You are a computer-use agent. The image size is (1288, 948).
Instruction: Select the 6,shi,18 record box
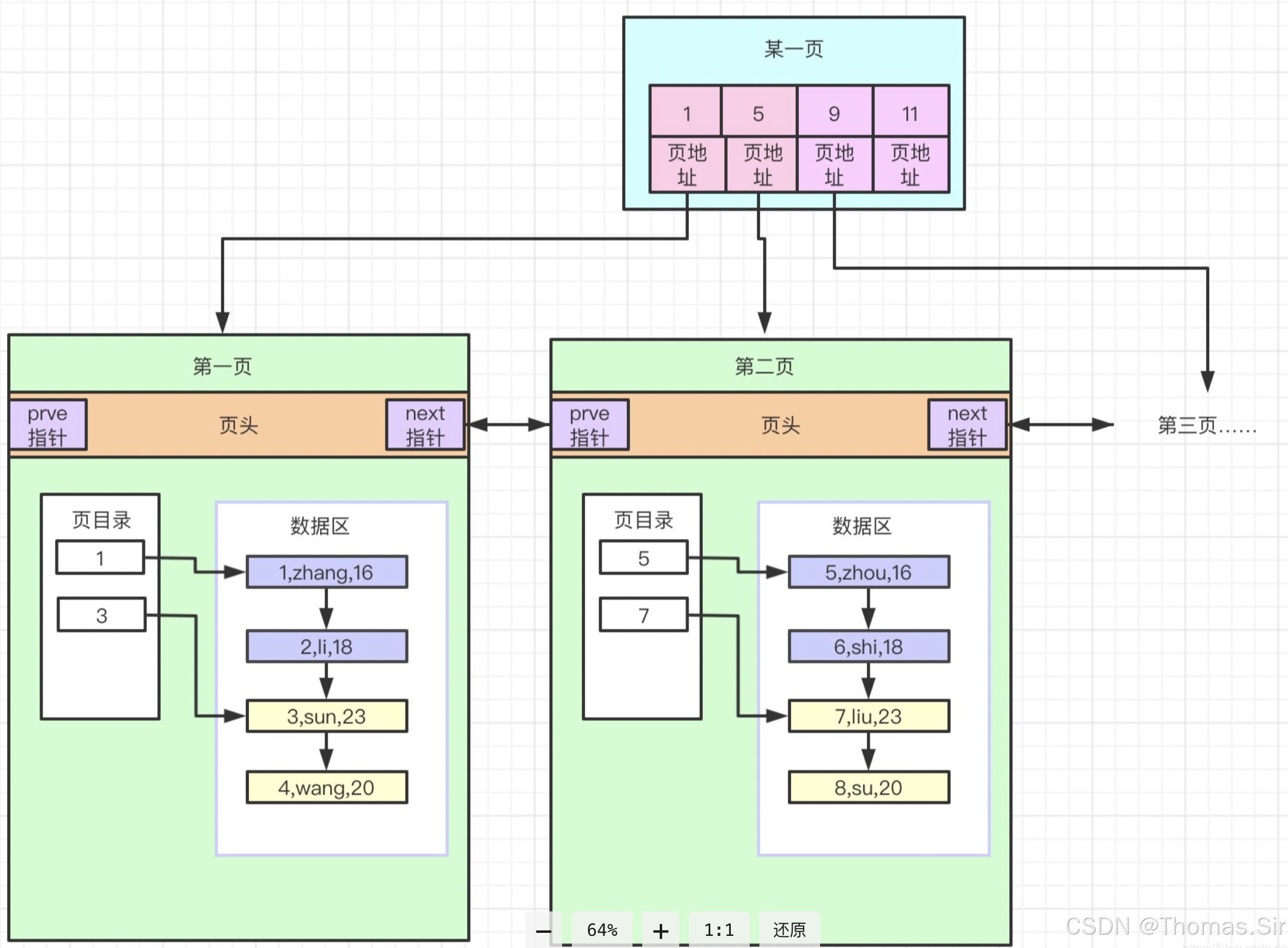click(x=869, y=647)
